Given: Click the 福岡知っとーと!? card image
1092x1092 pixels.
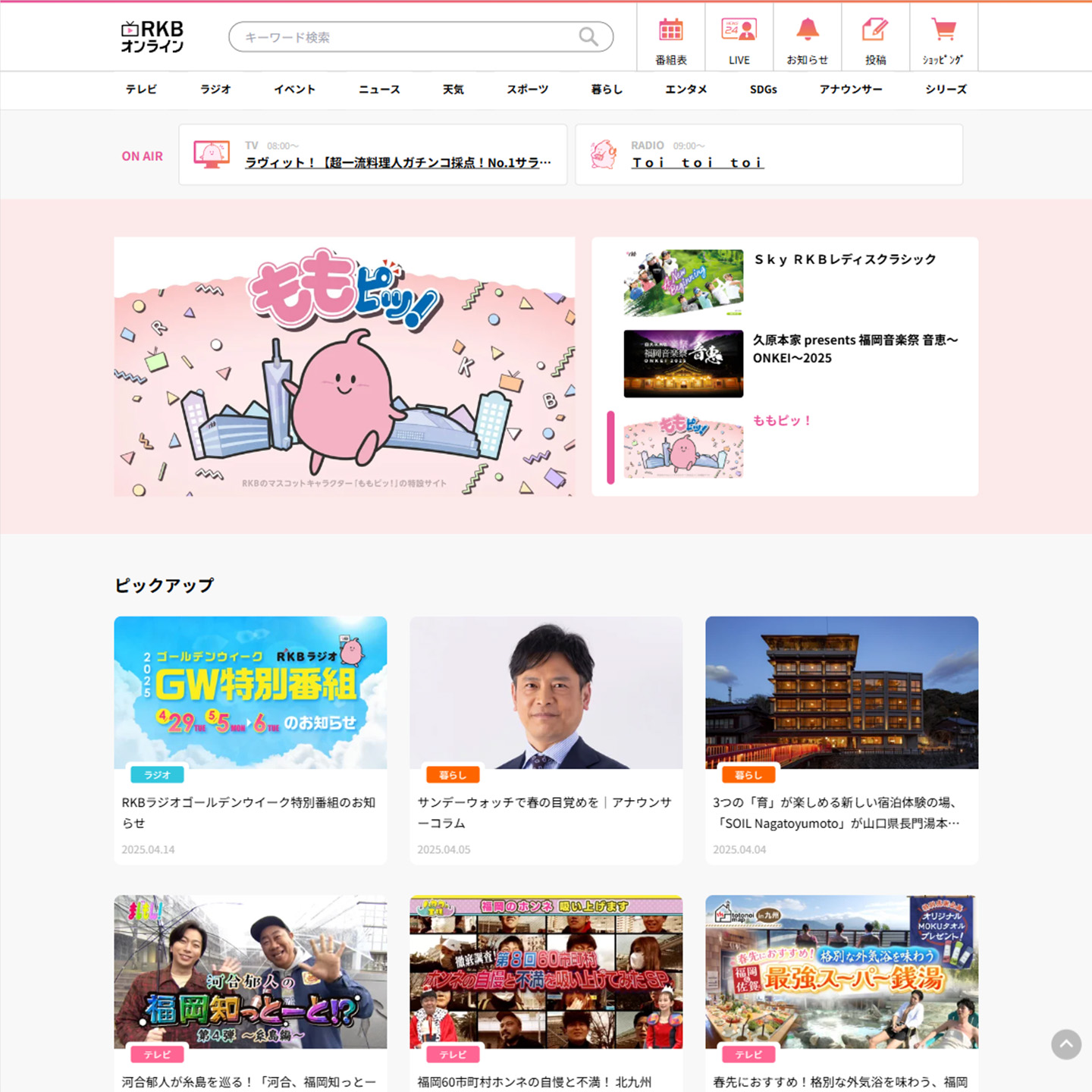Looking at the screenshot, I should pyautogui.click(x=250, y=972).
